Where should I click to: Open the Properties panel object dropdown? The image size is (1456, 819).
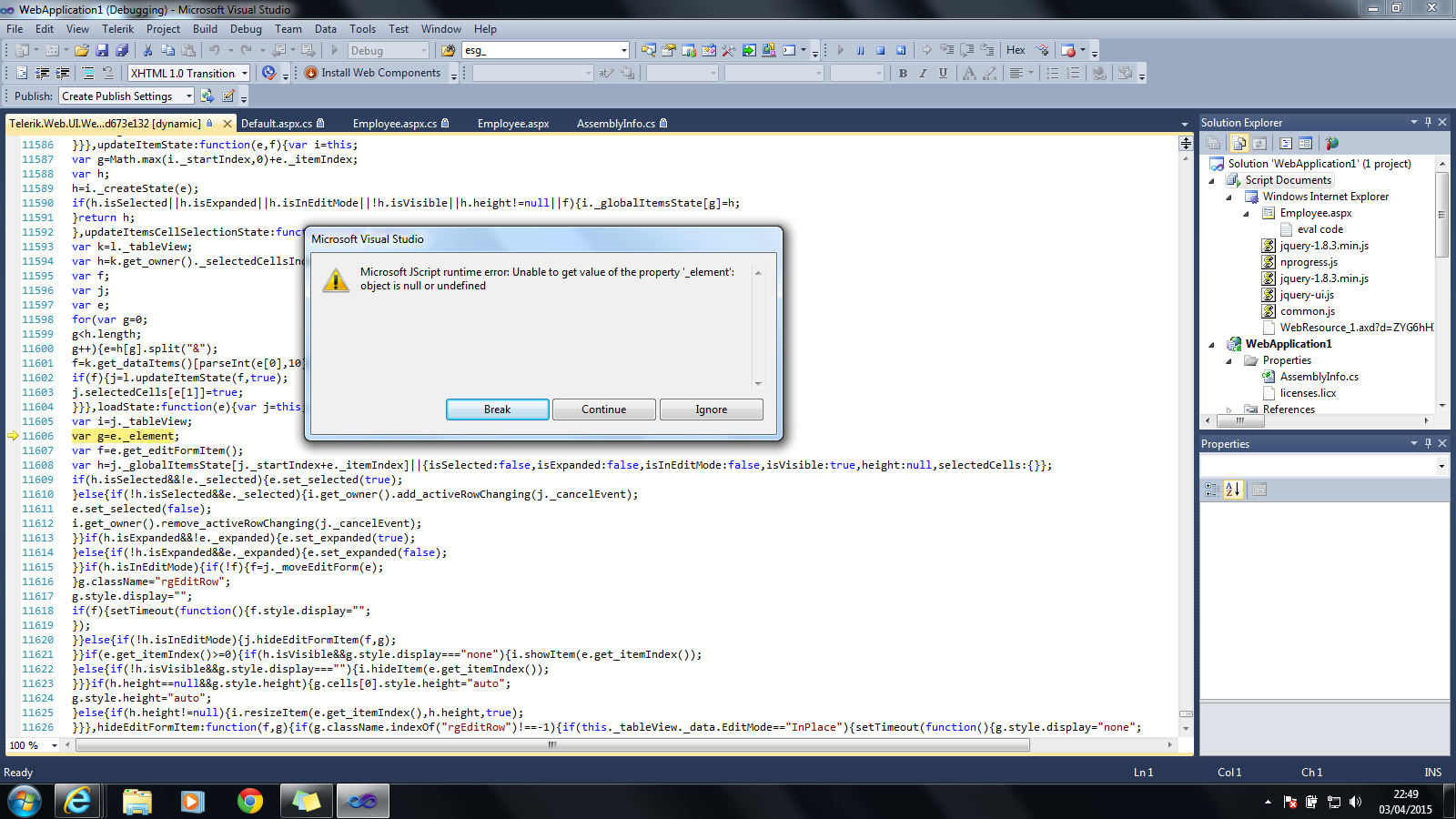coord(1441,466)
